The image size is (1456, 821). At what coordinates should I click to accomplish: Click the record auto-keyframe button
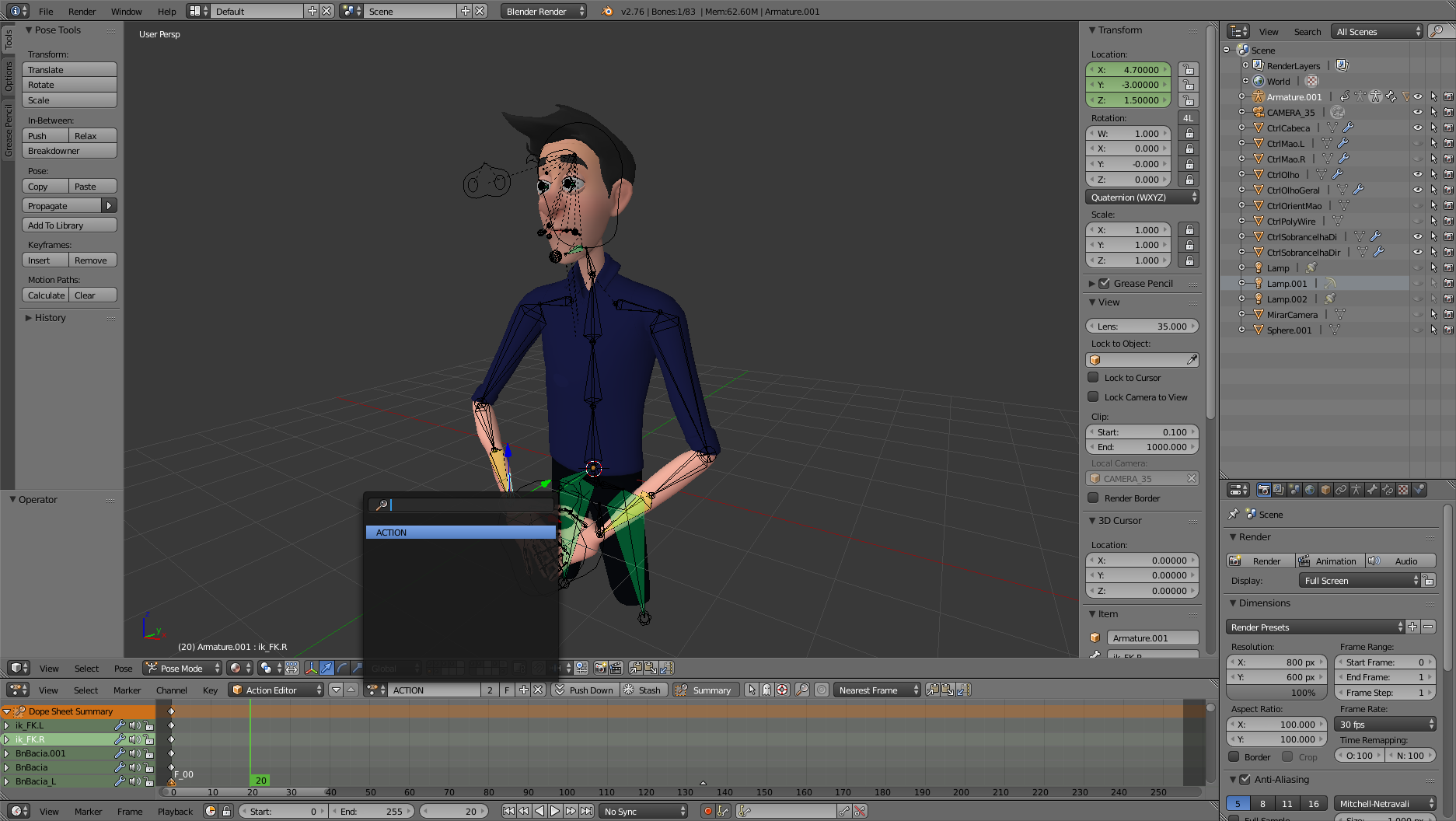coord(707,811)
